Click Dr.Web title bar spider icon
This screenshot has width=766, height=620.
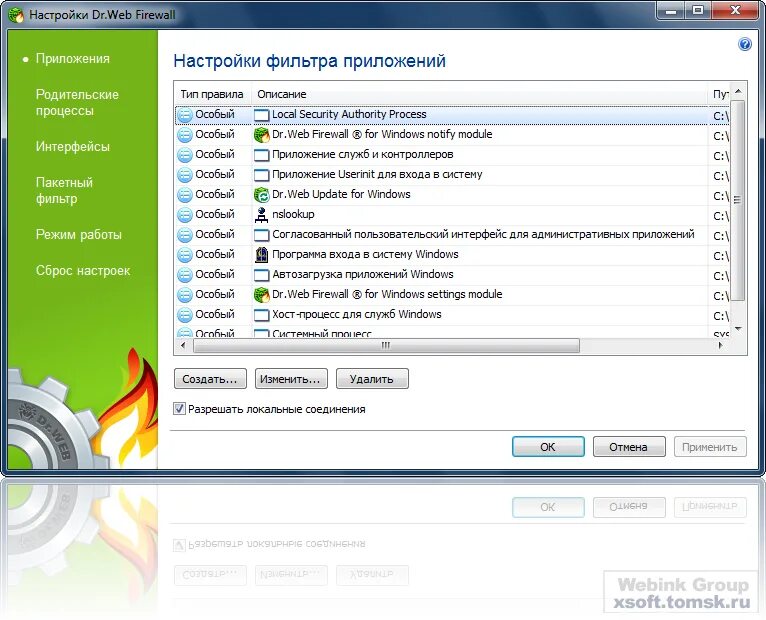[x=16, y=15]
